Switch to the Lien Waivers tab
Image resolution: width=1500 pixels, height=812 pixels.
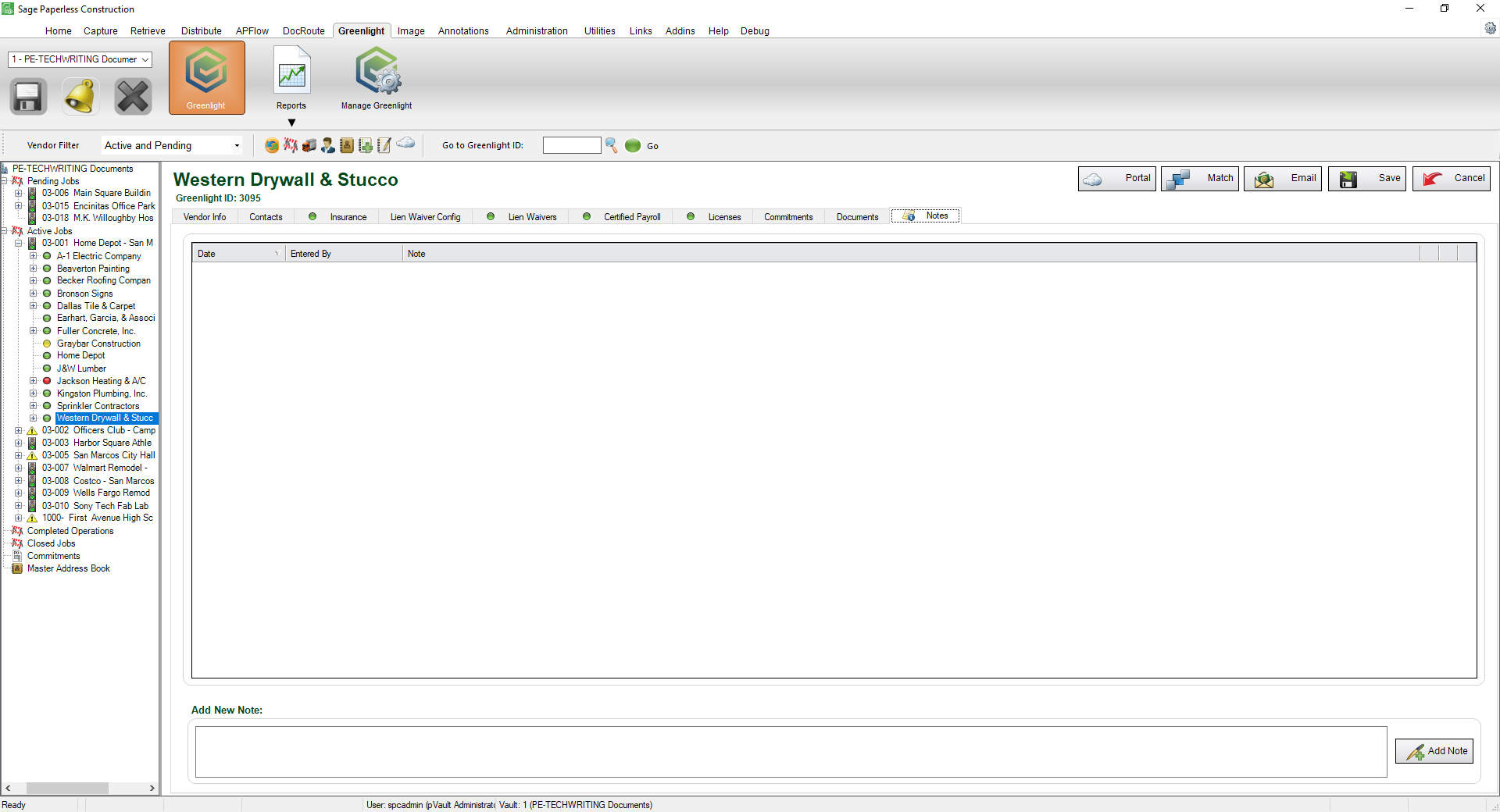(x=522, y=217)
